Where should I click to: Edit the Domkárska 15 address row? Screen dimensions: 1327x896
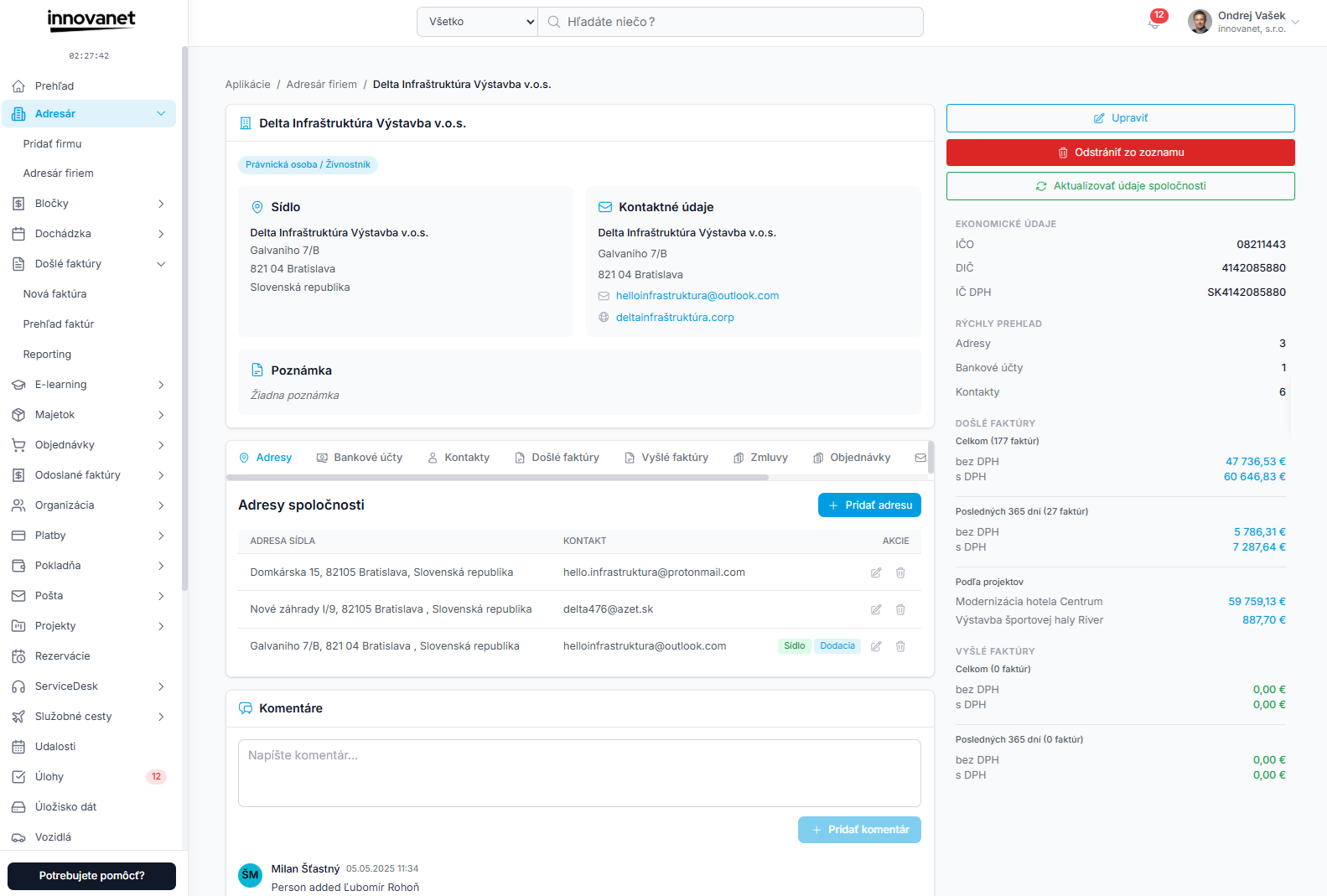[876, 572]
